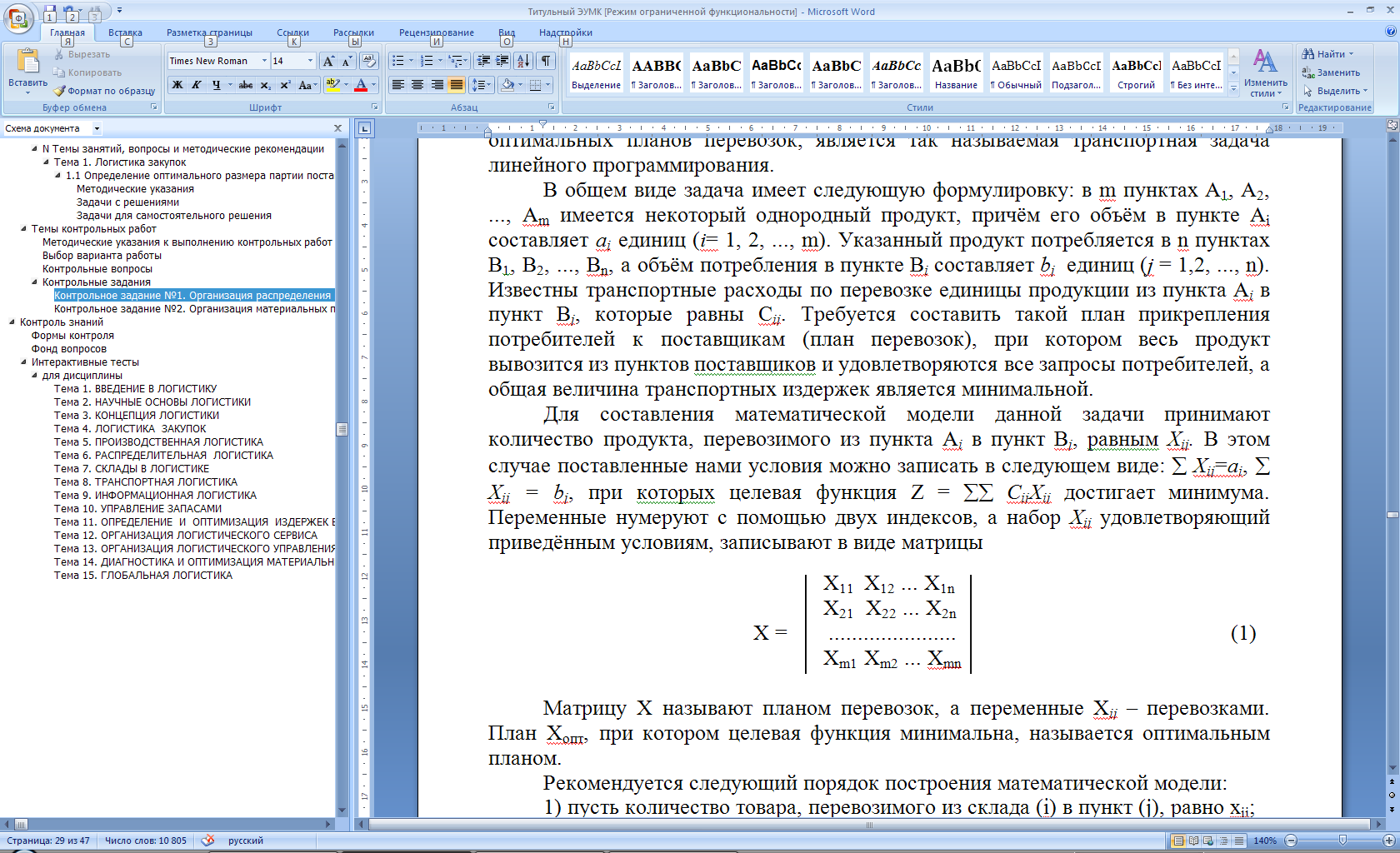
Task: Switch to outline view
Action: click(1223, 841)
